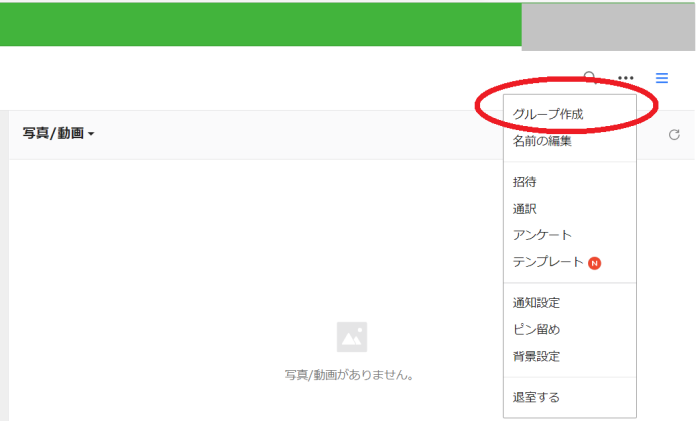Click the empty photo placeholder image icon
700x421 pixels.
click(x=352, y=337)
